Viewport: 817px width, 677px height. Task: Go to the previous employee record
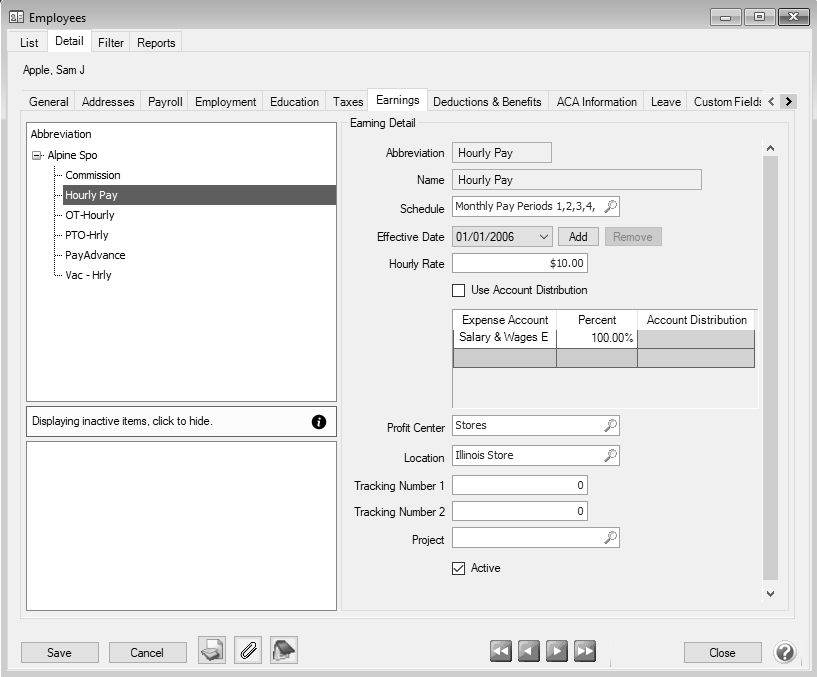[529, 652]
